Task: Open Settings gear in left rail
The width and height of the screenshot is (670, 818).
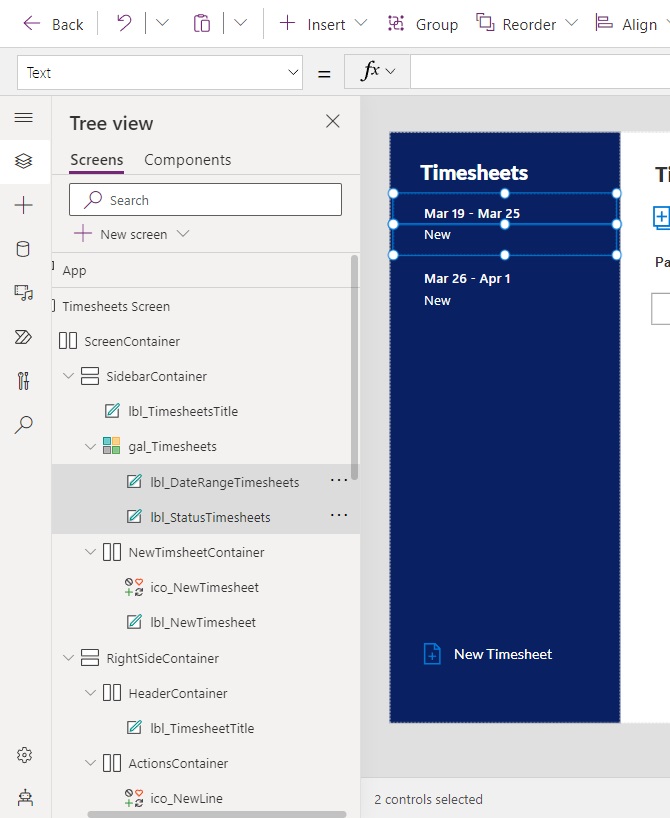Action: point(24,755)
